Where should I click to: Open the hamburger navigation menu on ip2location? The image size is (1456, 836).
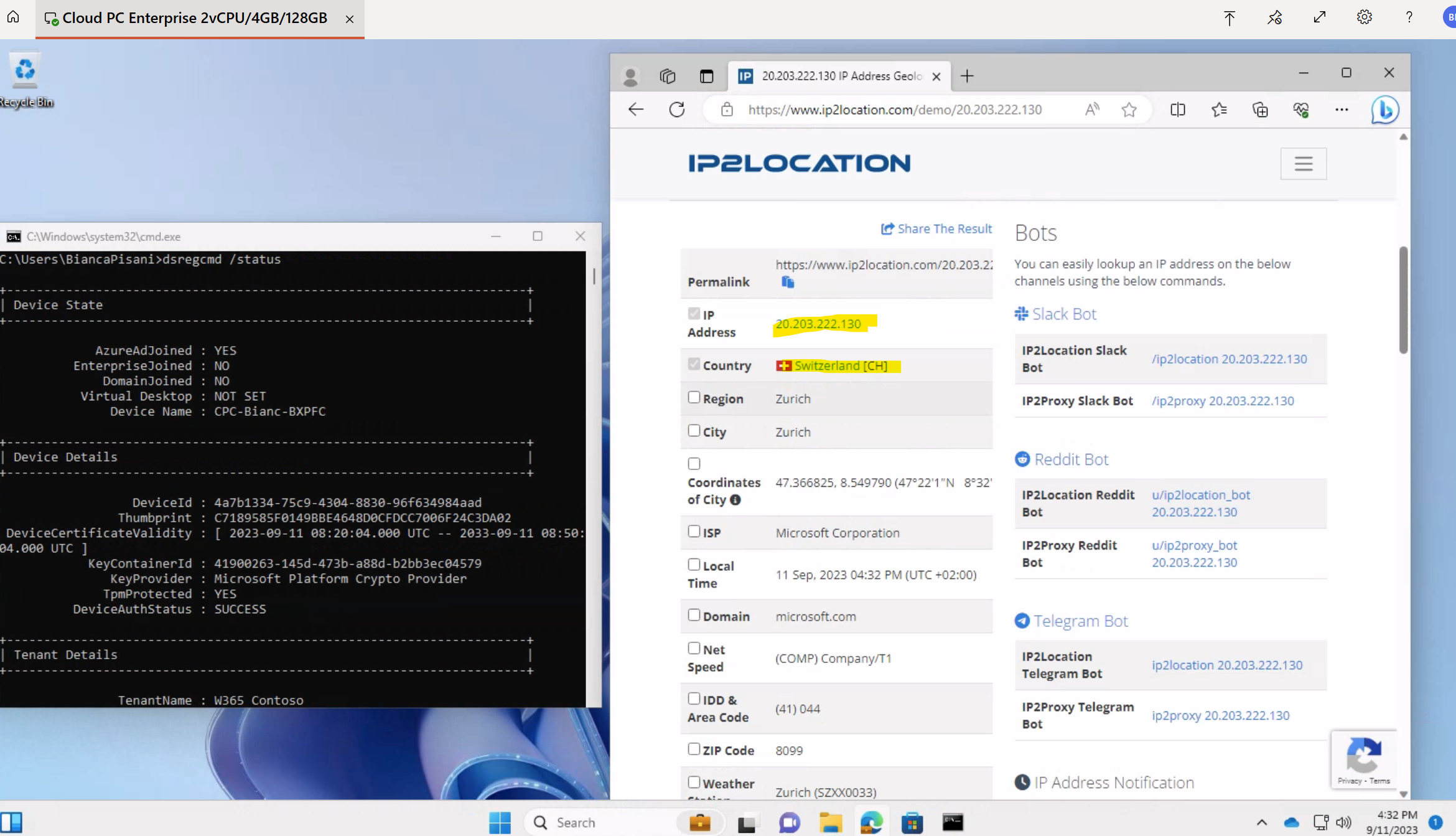point(1304,164)
